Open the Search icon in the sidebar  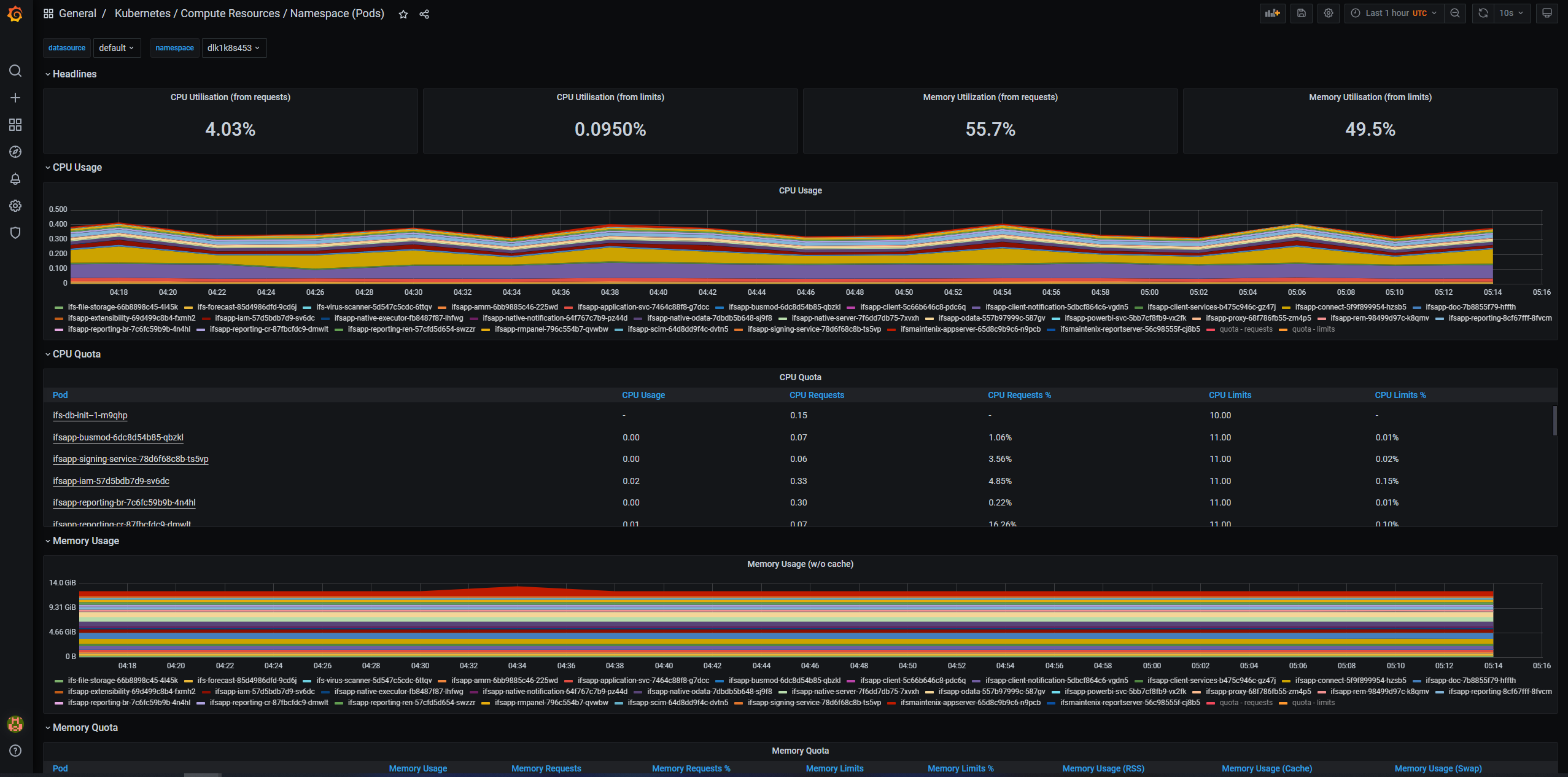point(15,71)
